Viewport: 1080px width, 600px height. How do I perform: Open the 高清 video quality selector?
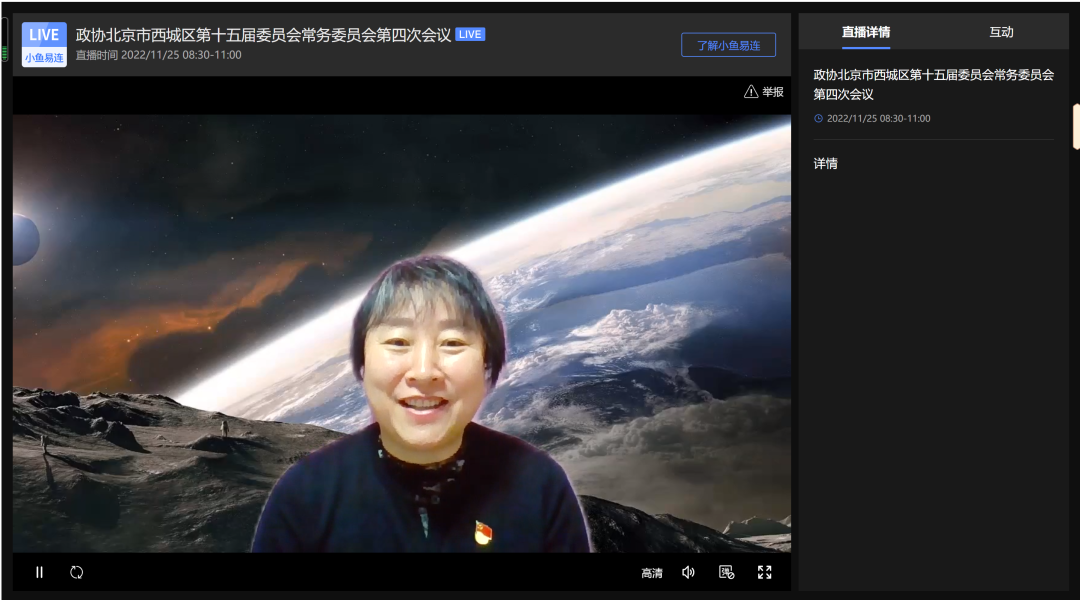point(652,573)
